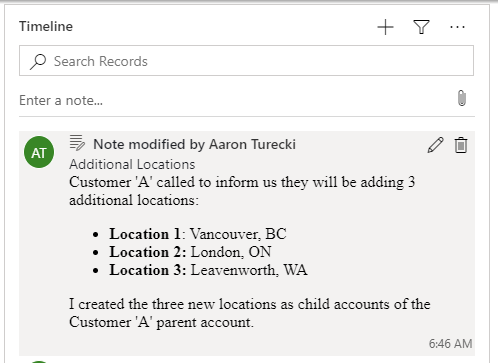Click the 6:46 AM timestamp
498x363 pixels.
pos(450,344)
